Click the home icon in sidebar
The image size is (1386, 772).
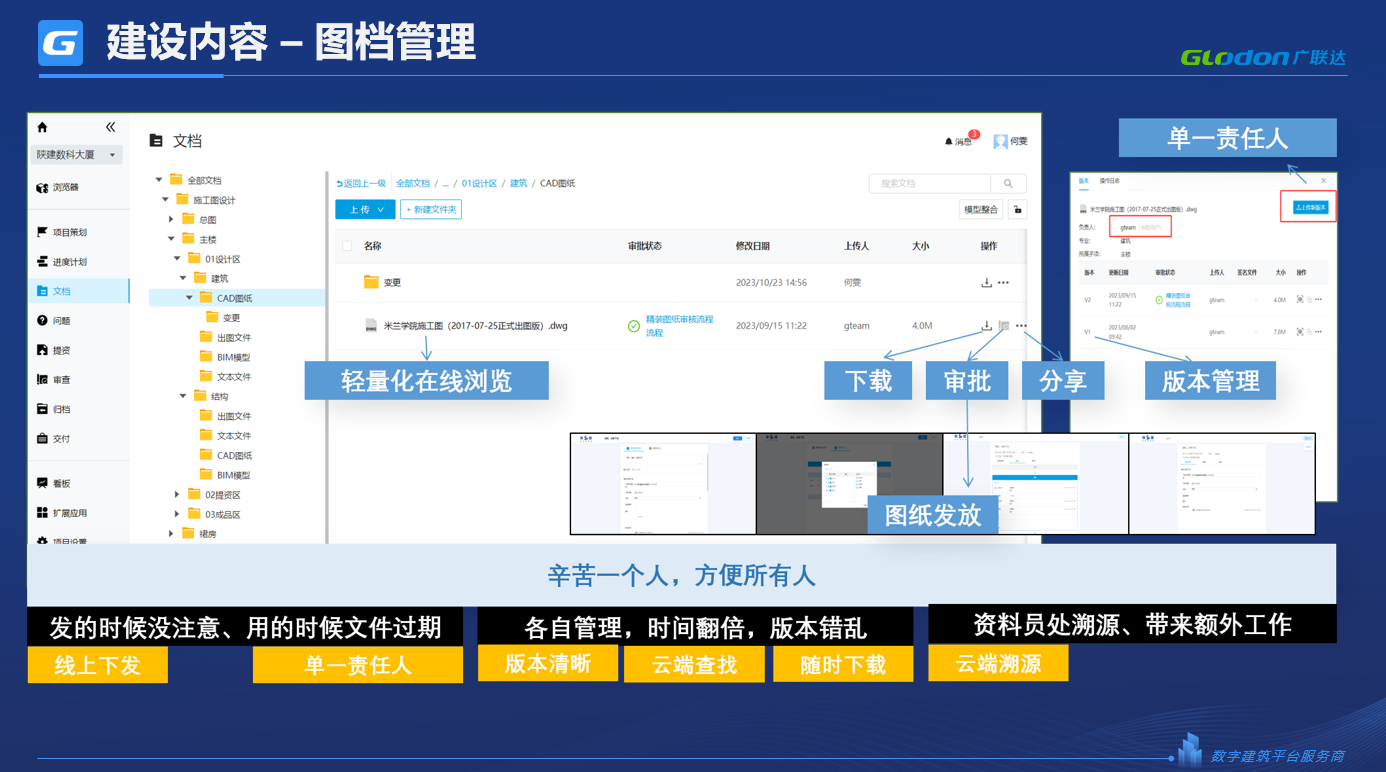tap(42, 127)
